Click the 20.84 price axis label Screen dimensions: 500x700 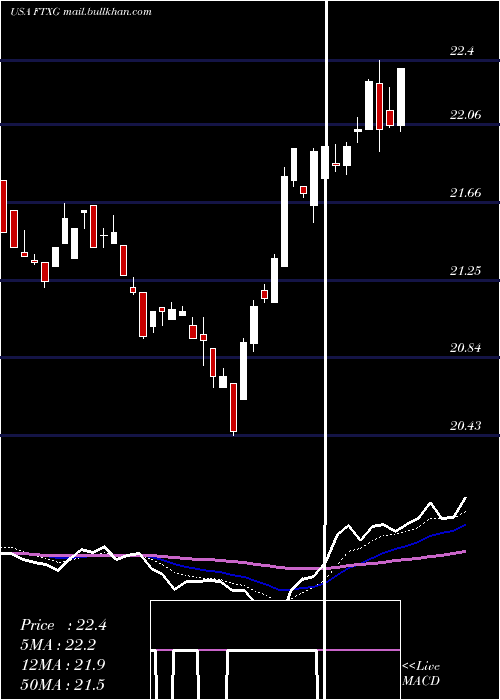pyautogui.click(x=466, y=348)
